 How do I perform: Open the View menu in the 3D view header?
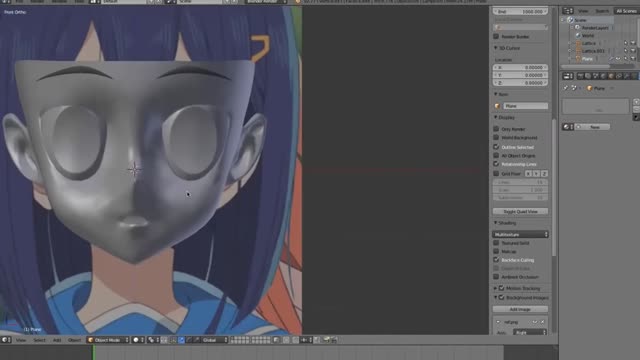(21, 340)
